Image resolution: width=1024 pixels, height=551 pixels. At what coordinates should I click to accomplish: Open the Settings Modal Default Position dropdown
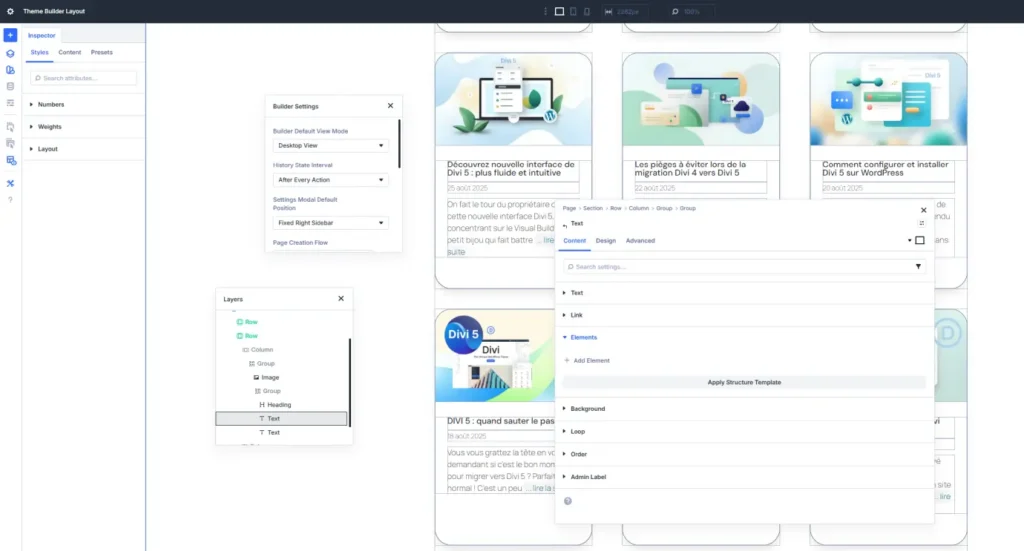pyautogui.click(x=330, y=223)
